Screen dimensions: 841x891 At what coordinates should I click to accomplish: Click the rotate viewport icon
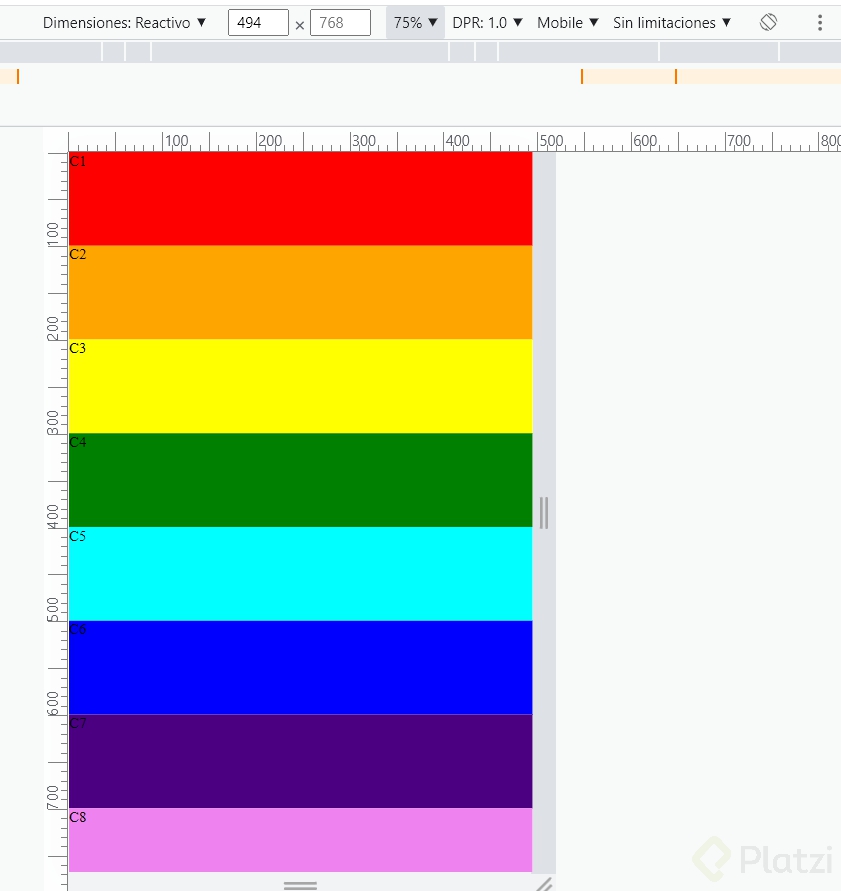(x=768, y=23)
